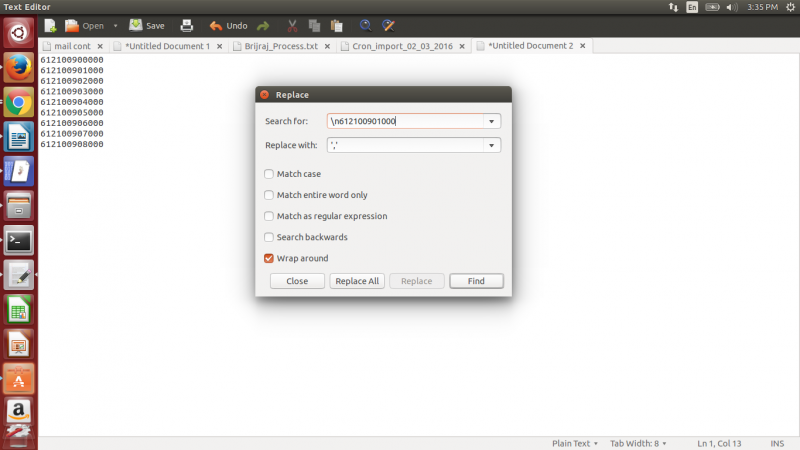Open the Terminal from the dock
The height and width of the screenshot is (450, 800).
point(19,240)
